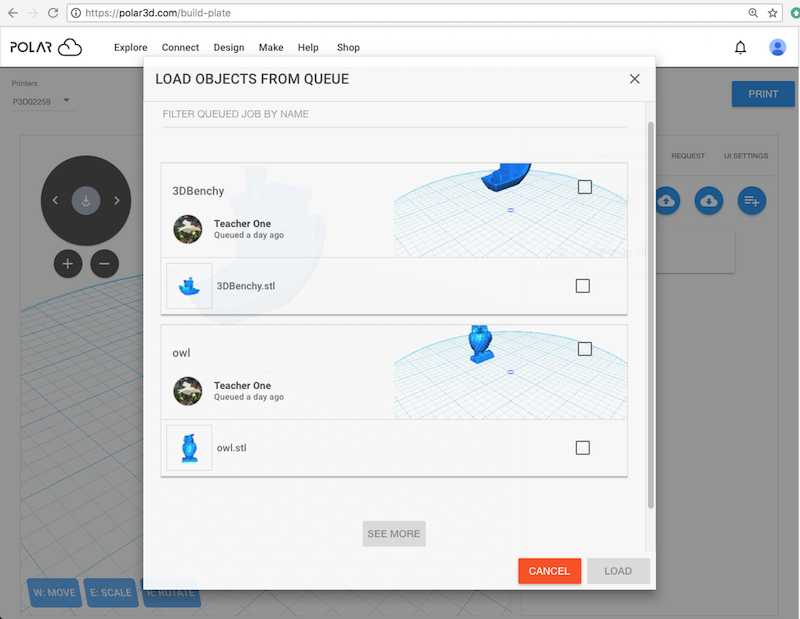Screen dimensions: 800x619
Task: Click the browser address bar URL
Action: click(158, 13)
